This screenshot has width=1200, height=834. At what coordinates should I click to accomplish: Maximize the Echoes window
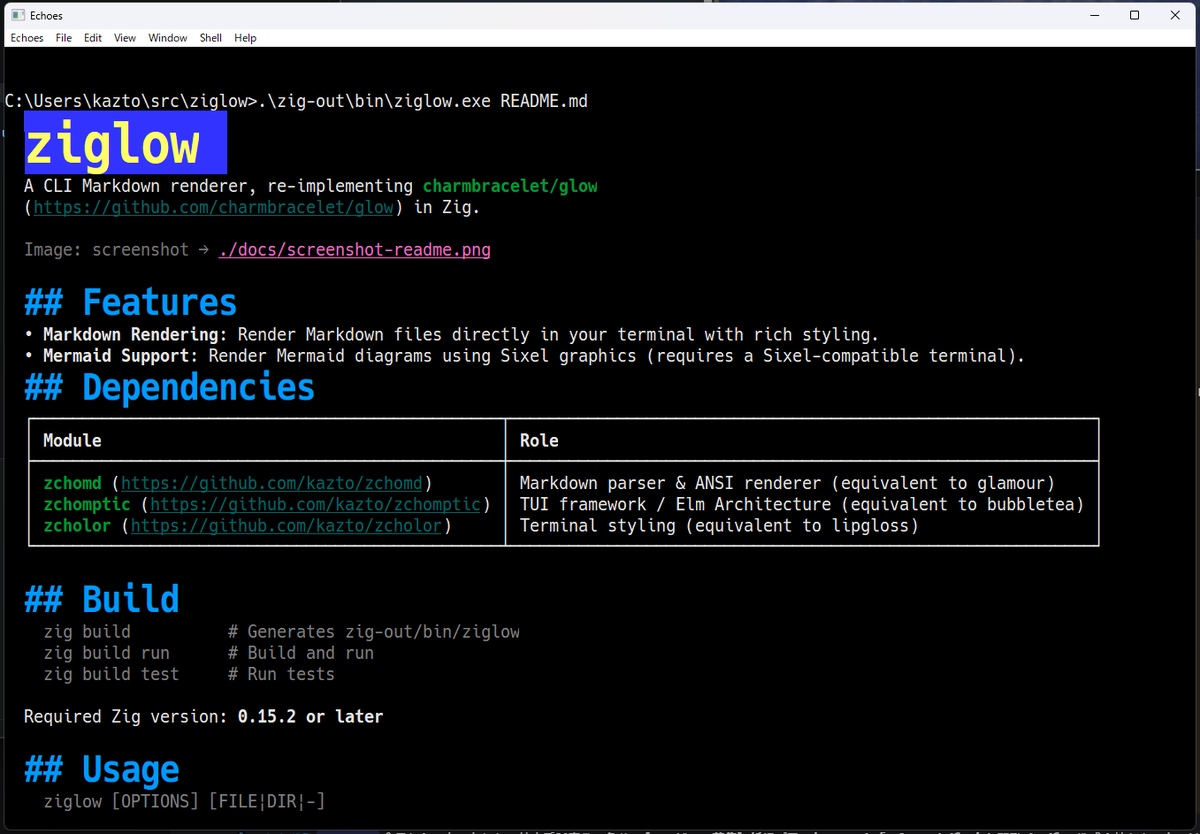pos(1134,15)
